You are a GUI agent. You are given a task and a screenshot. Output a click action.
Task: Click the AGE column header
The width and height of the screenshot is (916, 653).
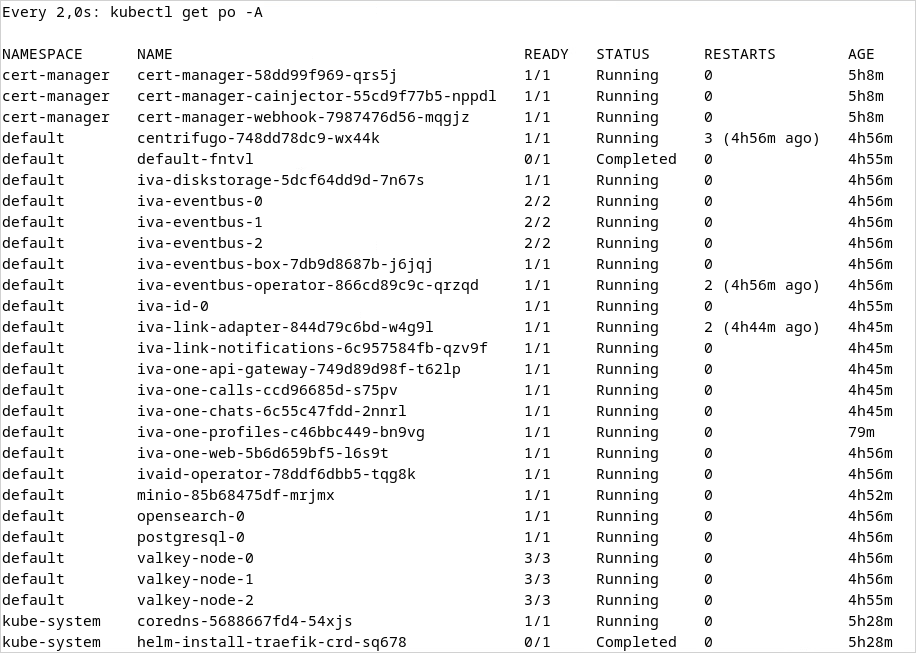click(x=861, y=54)
